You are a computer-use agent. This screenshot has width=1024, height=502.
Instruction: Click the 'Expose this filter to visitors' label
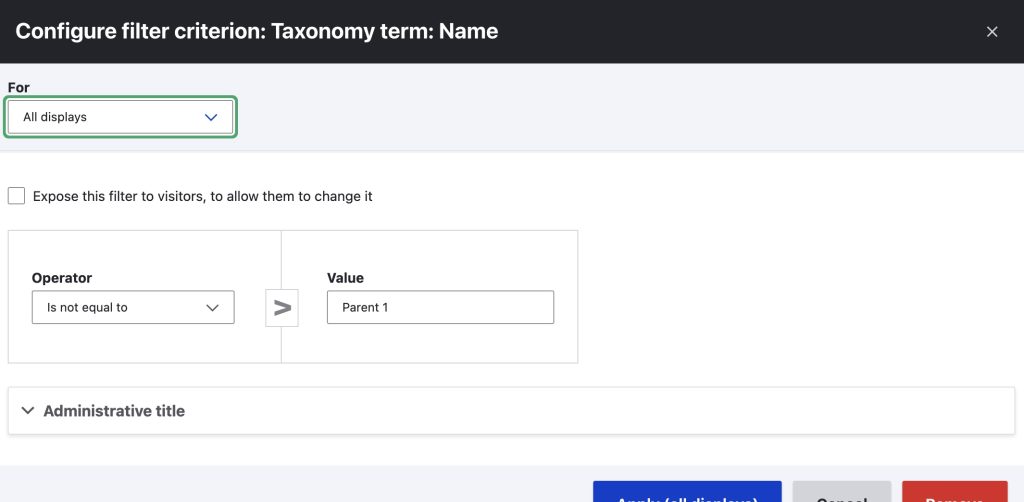click(x=202, y=197)
